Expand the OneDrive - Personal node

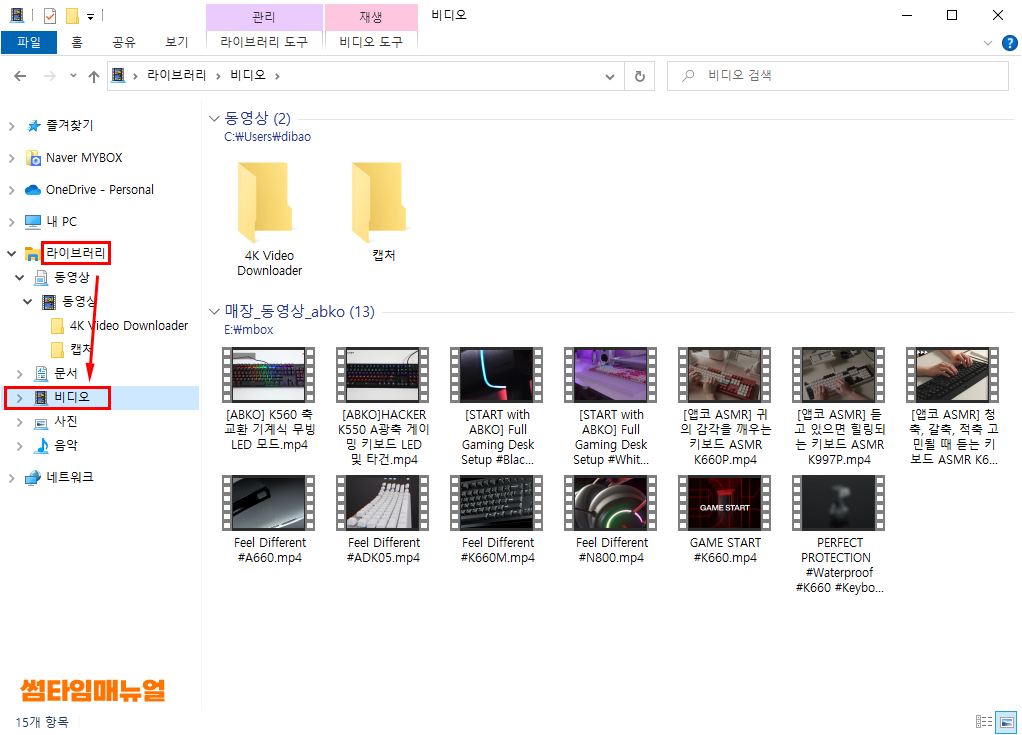(11, 190)
